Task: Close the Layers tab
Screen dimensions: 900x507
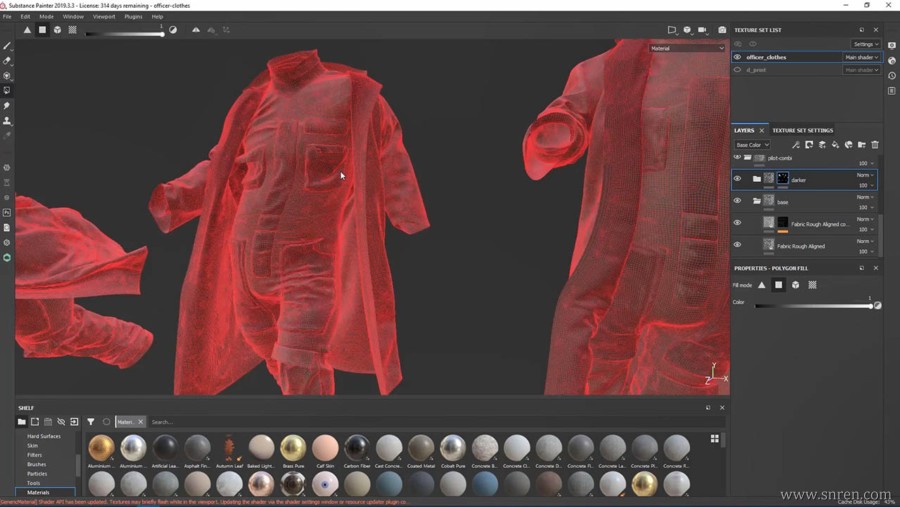Action: 762,131
